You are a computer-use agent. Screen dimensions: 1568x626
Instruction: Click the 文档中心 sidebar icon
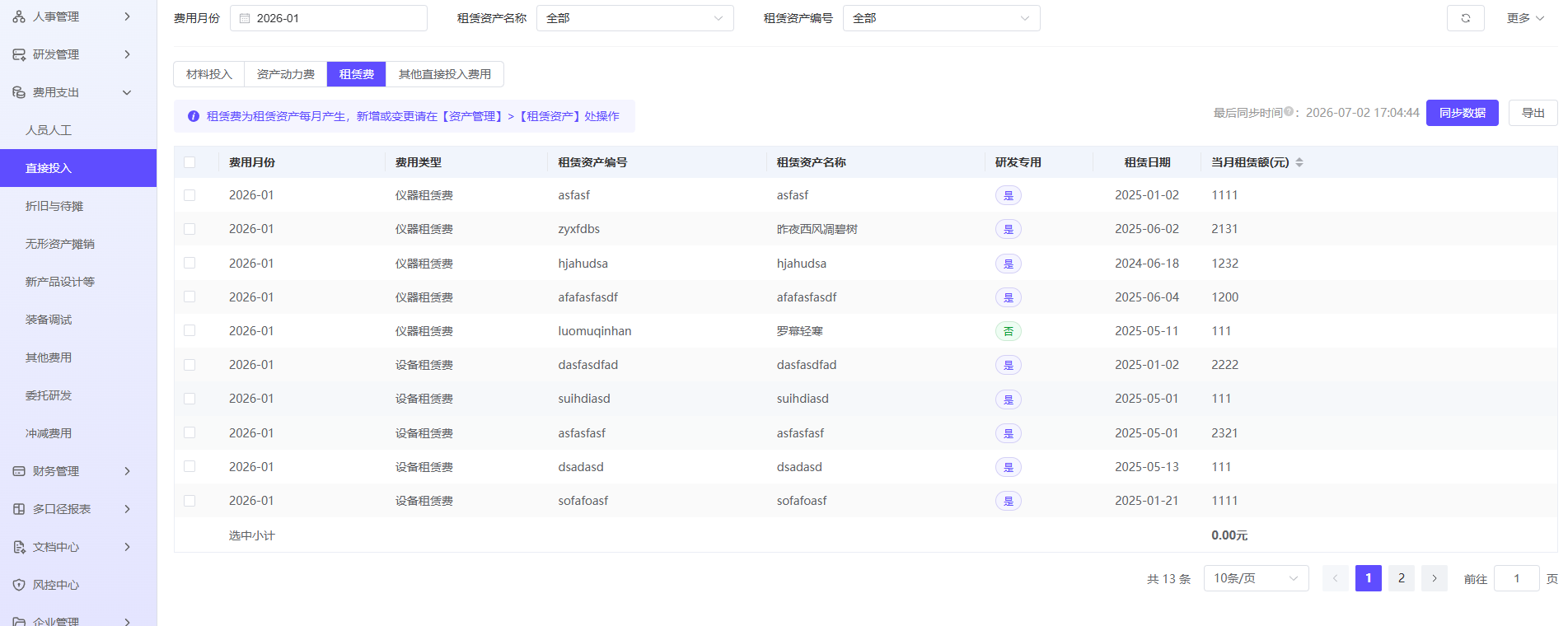[19, 547]
